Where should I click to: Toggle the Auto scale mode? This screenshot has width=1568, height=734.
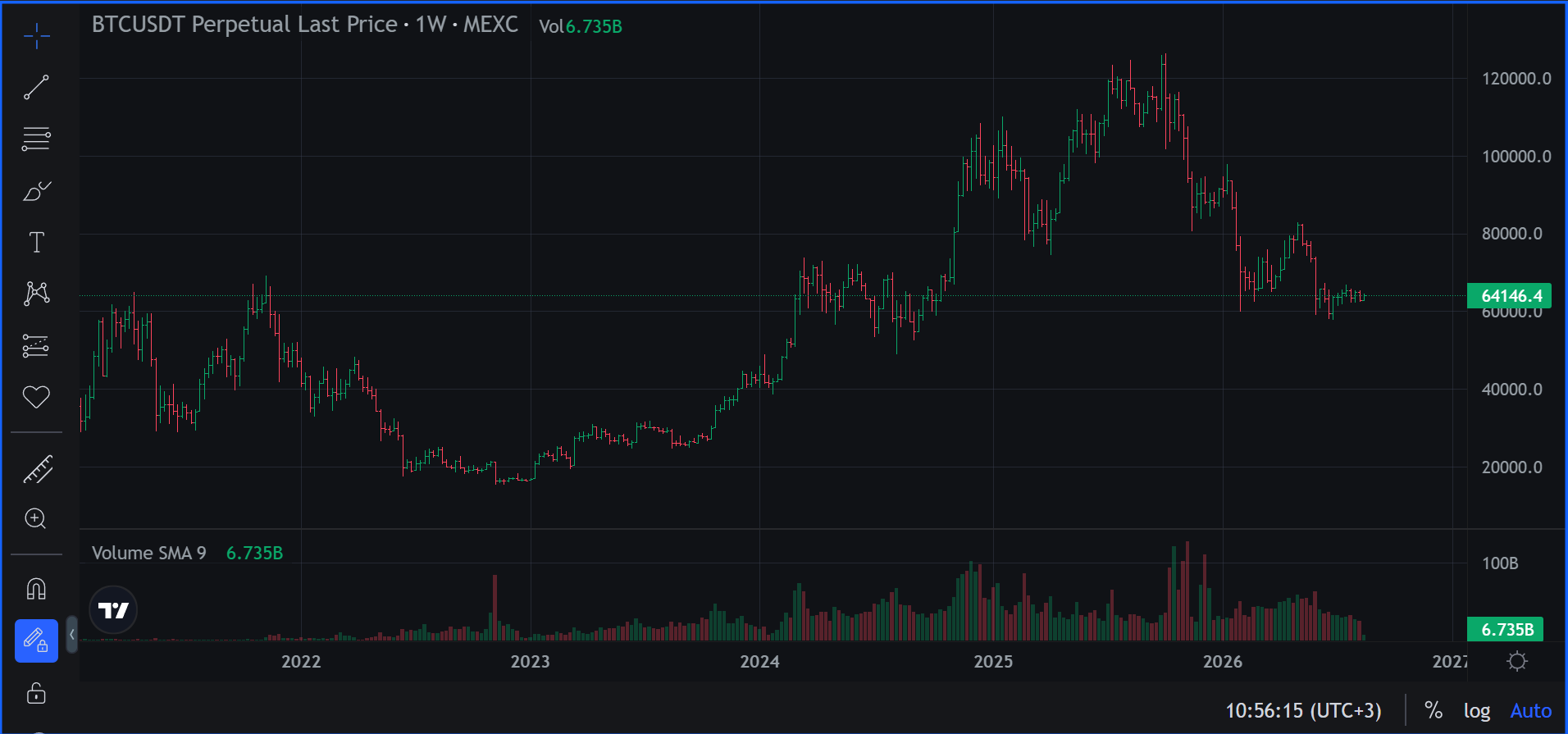1530,710
